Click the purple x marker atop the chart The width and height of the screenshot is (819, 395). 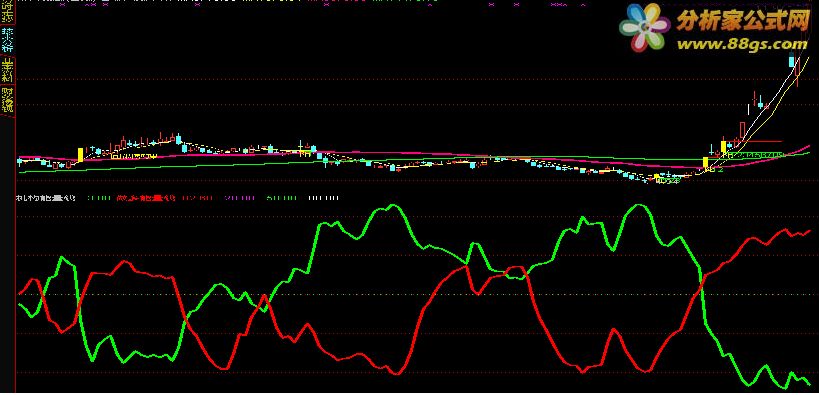[490, 5]
